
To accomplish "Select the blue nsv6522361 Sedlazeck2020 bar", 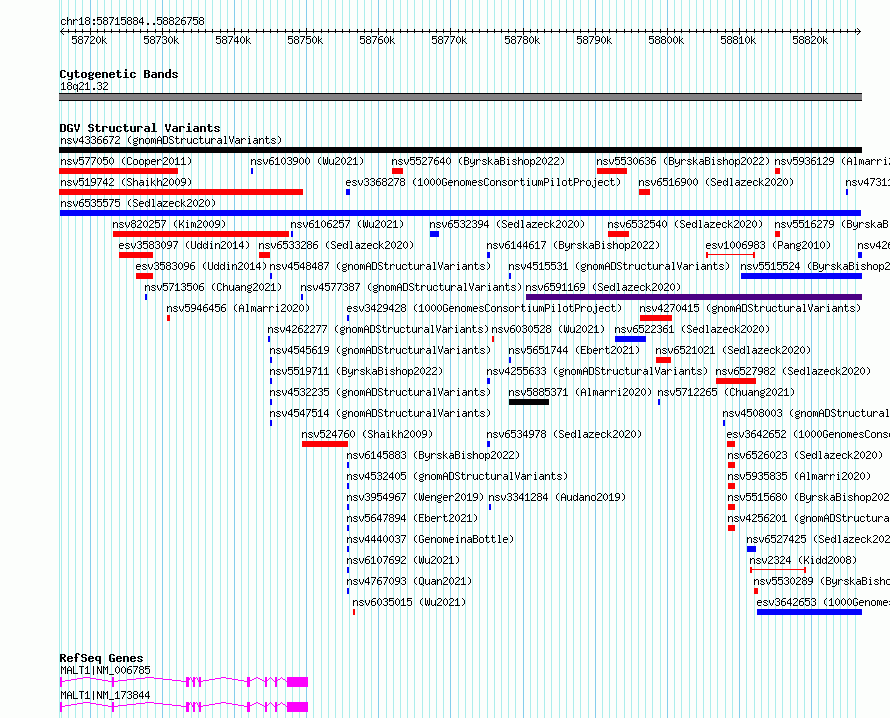I will coord(630,339).
